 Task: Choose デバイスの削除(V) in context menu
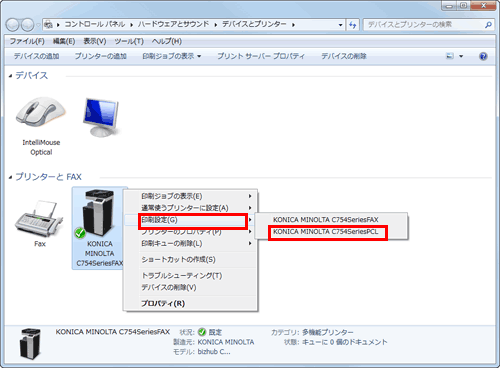pos(190,287)
